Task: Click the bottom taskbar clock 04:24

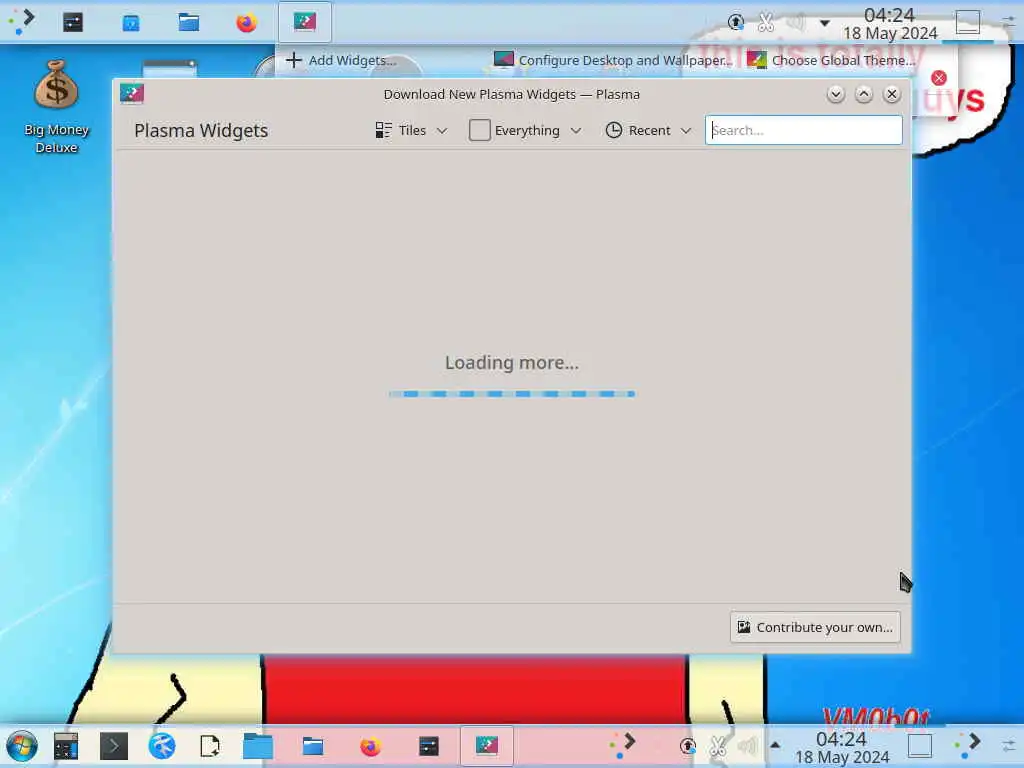Action: click(842, 747)
